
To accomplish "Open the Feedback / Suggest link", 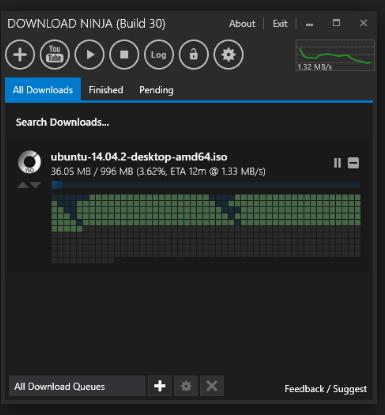I will (x=325, y=389).
